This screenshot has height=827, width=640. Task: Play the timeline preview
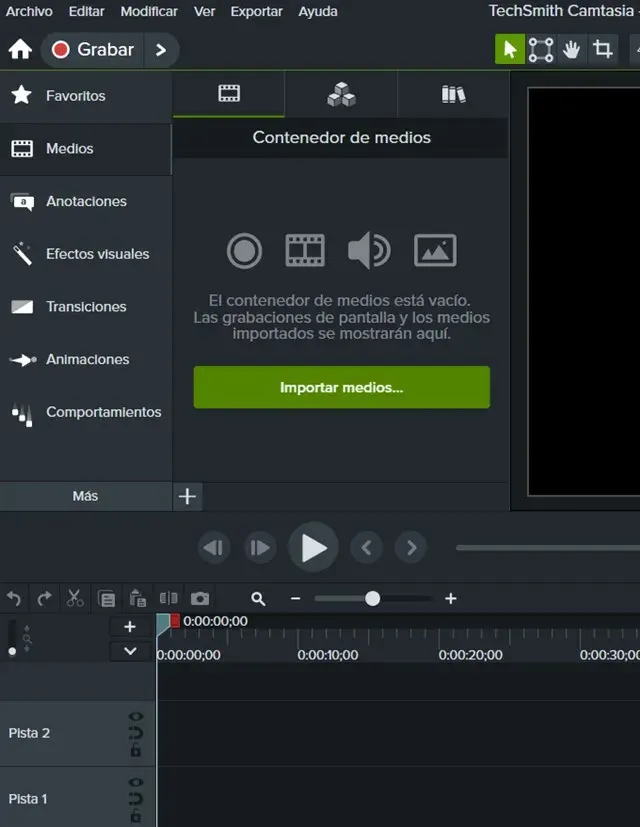(x=313, y=547)
